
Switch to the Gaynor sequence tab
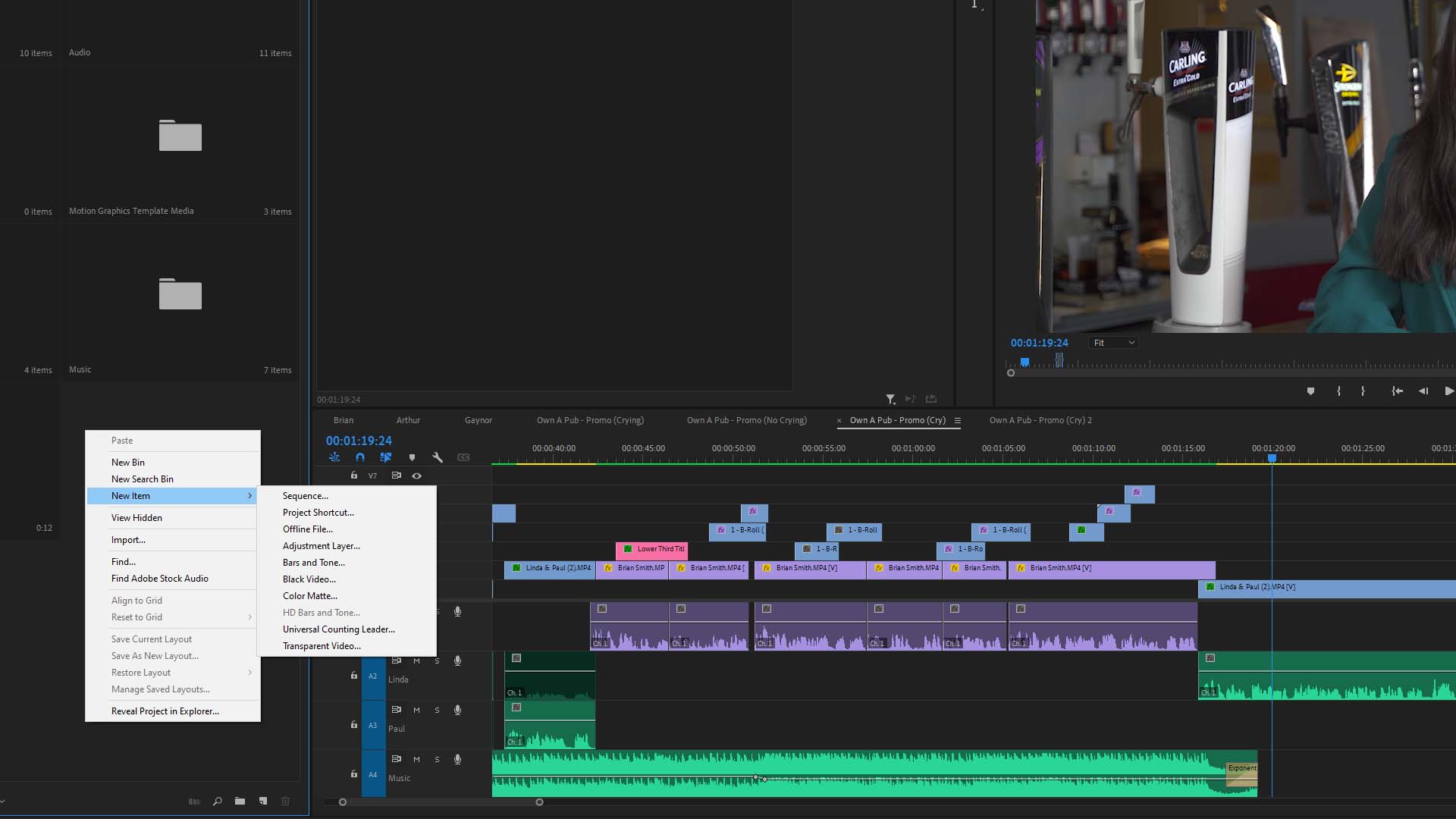(x=479, y=420)
